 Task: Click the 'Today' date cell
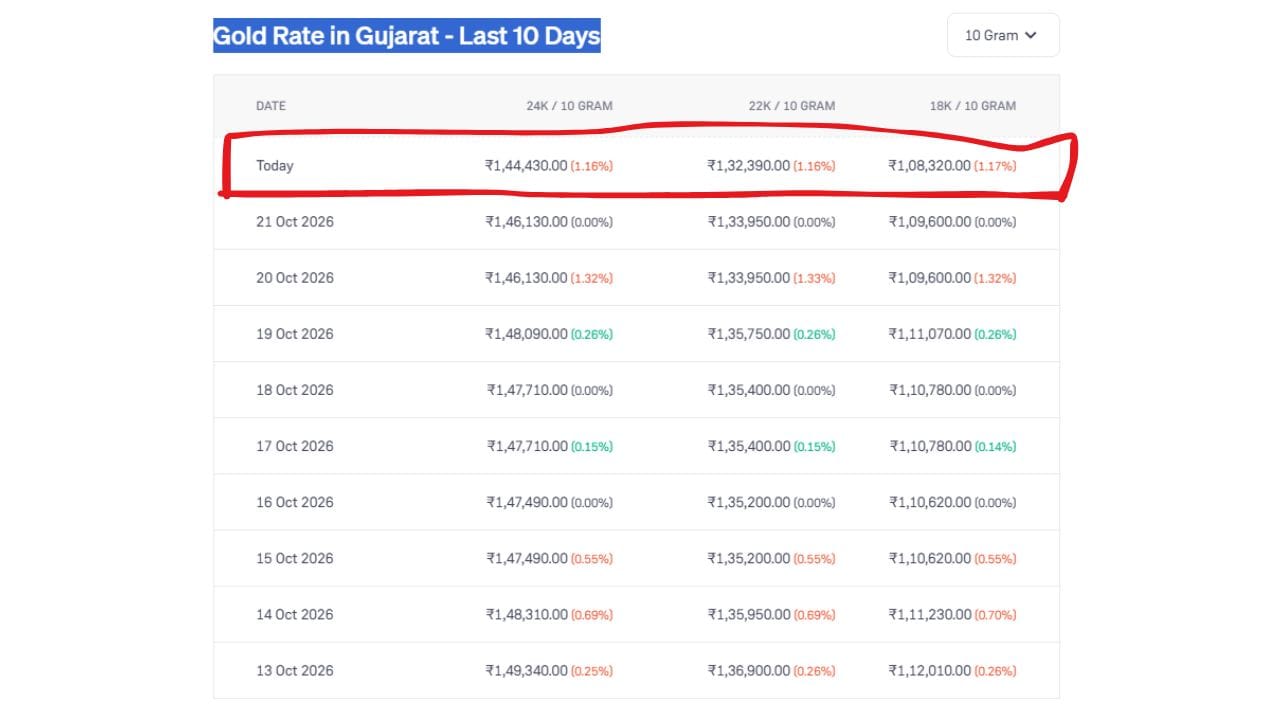tap(275, 166)
